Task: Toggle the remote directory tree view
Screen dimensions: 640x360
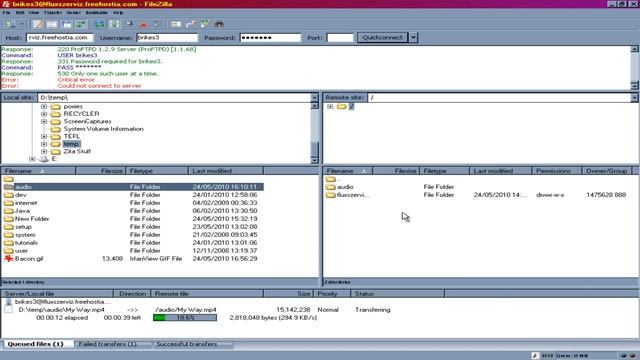Action: (66, 24)
